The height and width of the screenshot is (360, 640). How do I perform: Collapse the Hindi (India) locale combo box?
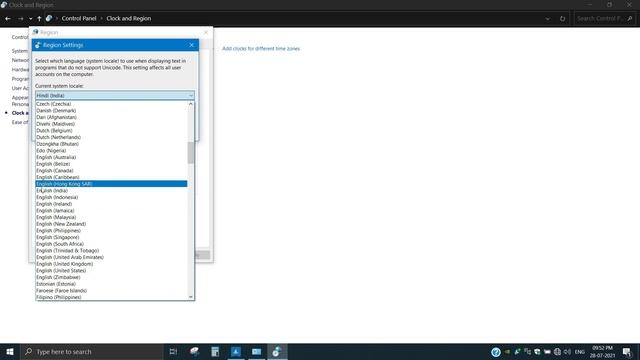115,96
